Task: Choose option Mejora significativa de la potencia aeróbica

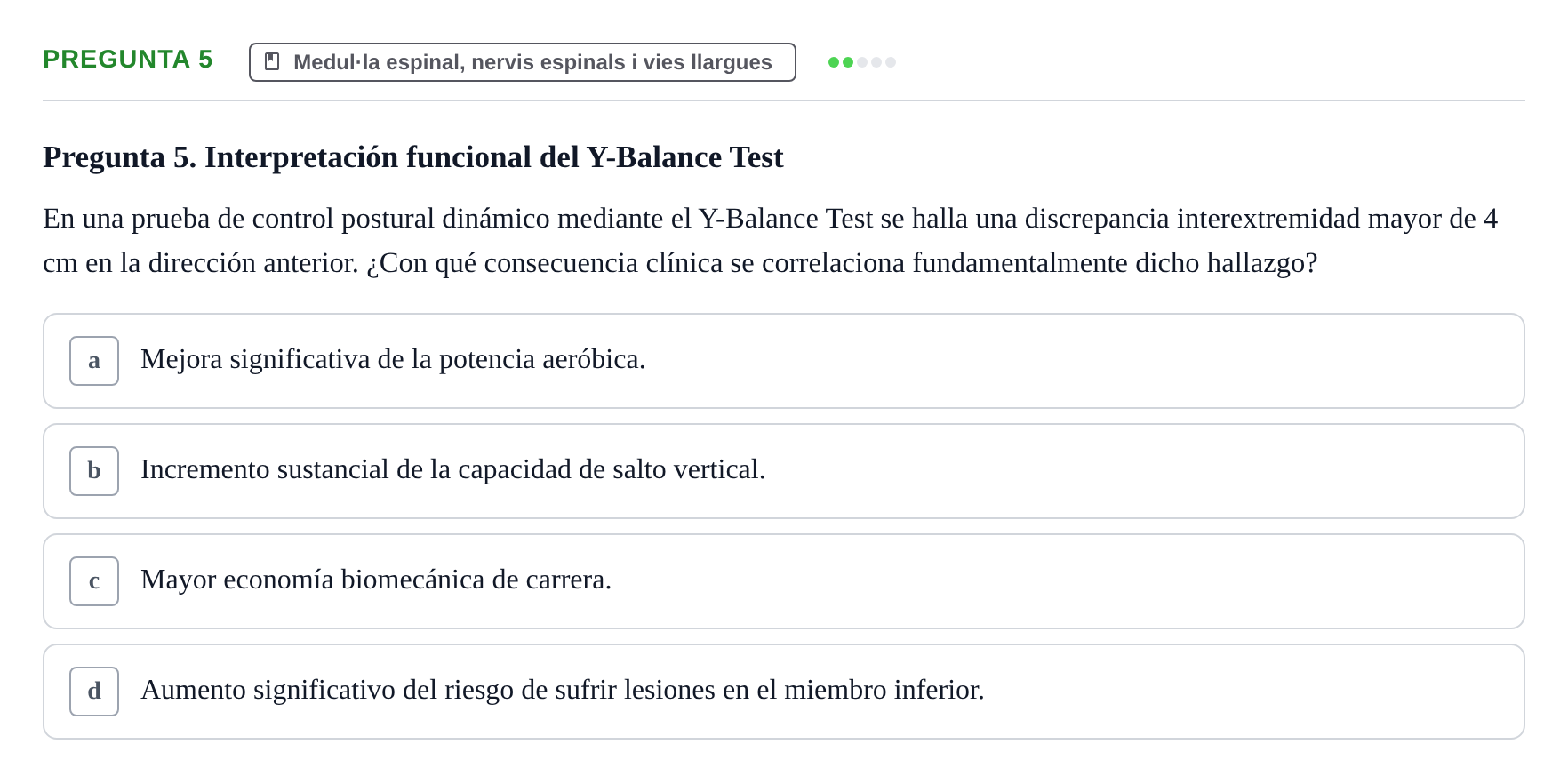Action: pos(784,361)
